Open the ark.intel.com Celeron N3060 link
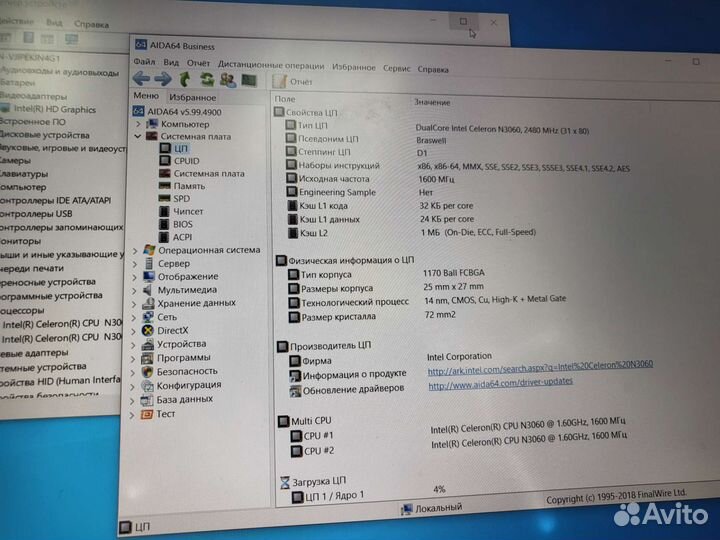The height and width of the screenshot is (540, 720). 540,367
